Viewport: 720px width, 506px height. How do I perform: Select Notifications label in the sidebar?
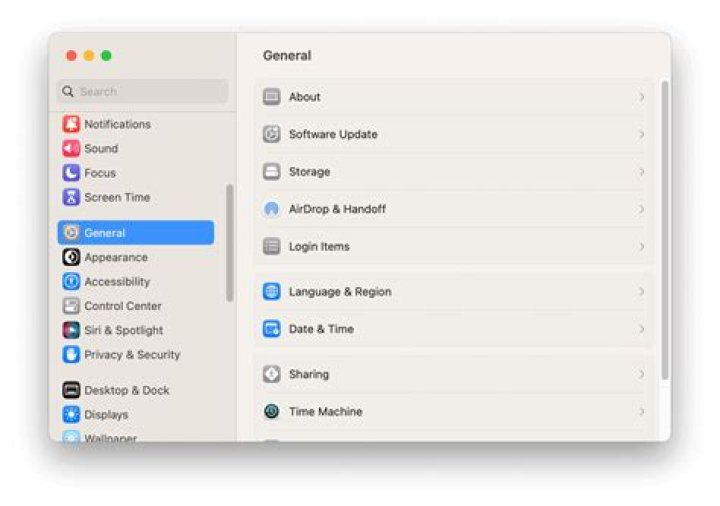(118, 124)
